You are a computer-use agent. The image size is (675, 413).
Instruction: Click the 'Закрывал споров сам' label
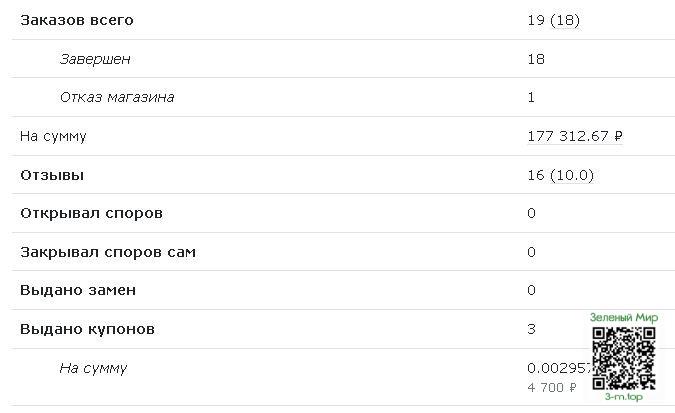click(108, 252)
